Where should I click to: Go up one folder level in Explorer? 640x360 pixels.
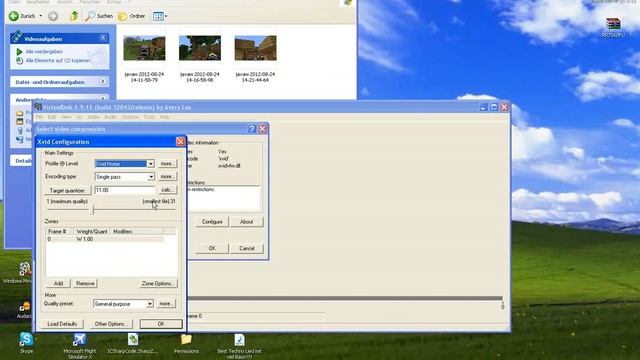click(x=74, y=16)
